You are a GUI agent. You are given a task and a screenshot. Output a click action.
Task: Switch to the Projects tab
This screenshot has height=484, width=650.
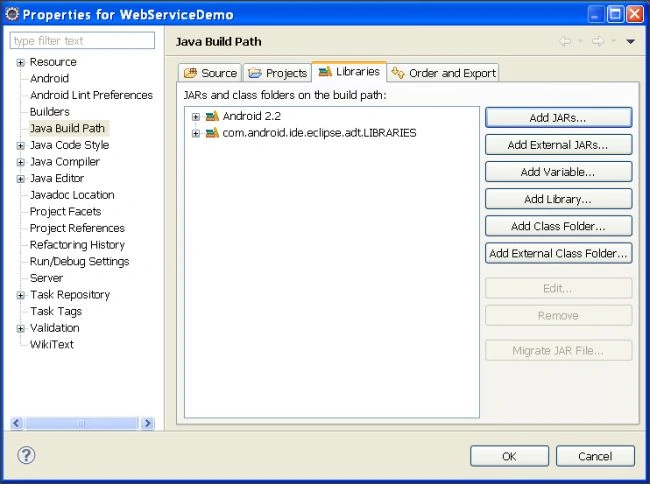(277, 73)
